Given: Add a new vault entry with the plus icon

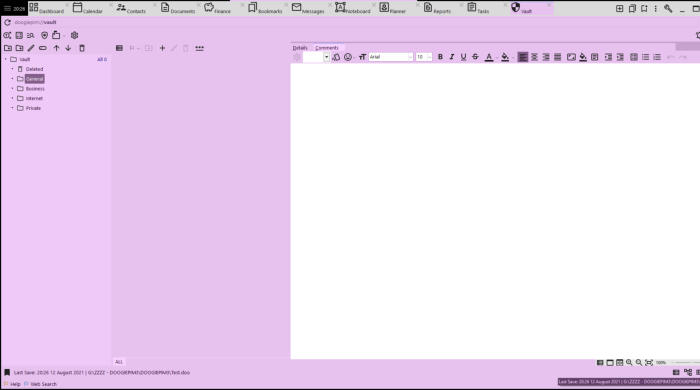Looking at the screenshot, I should coord(162,48).
